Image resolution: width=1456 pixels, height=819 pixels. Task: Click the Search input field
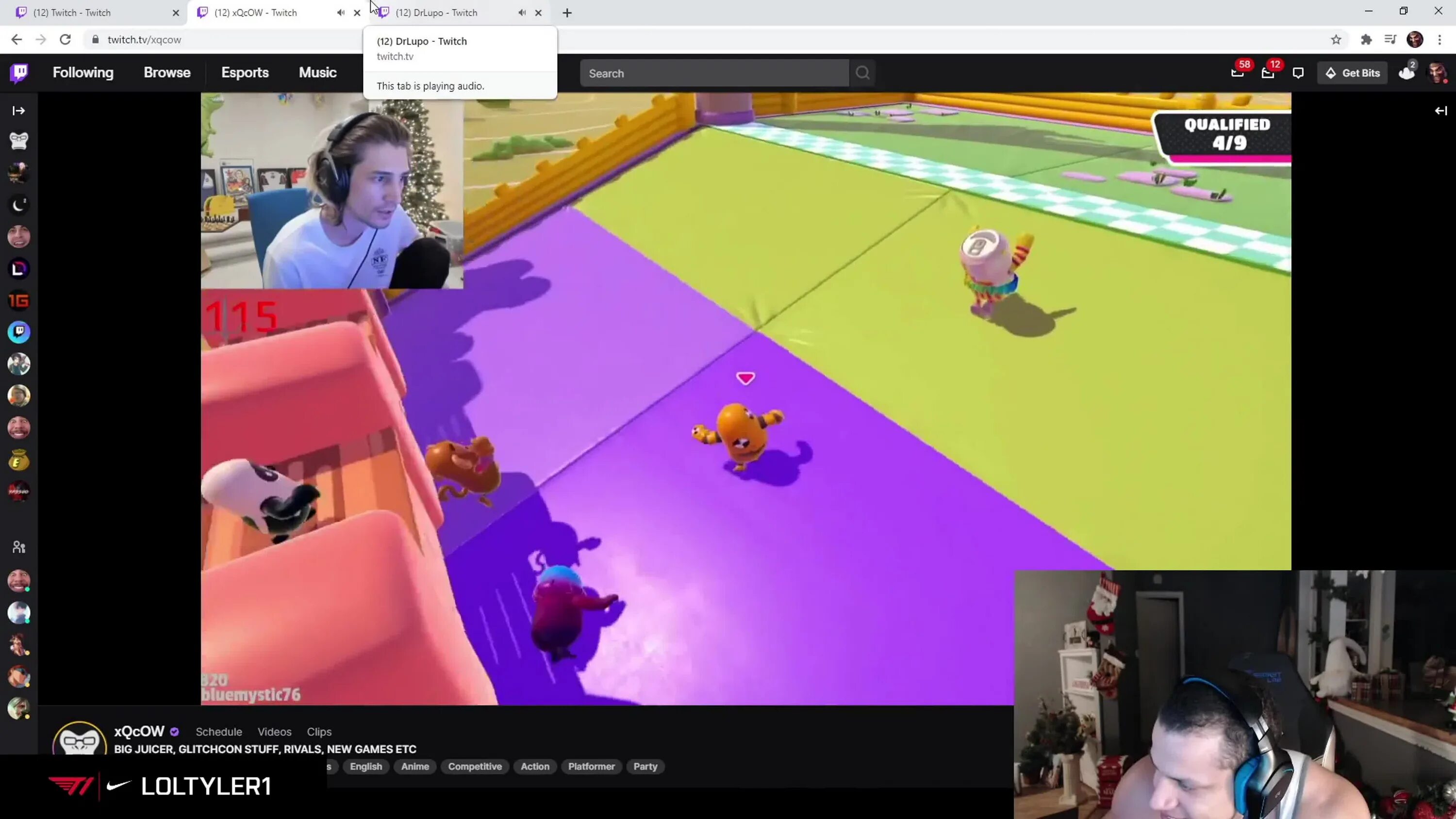point(714,73)
